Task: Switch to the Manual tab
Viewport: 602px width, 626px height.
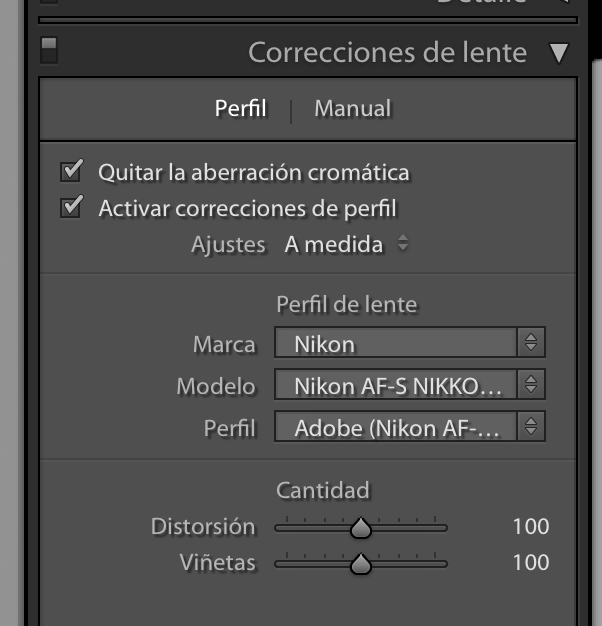Action: coord(352,108)
